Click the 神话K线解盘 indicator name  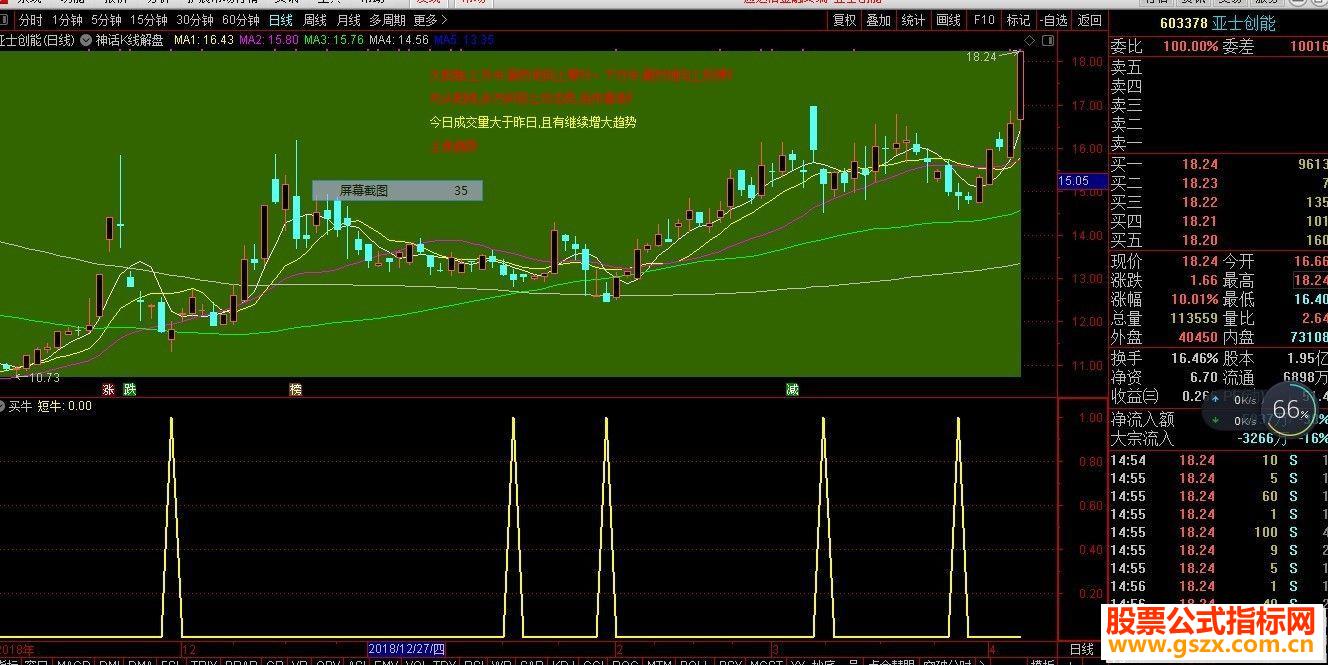(x=130, y=40)
